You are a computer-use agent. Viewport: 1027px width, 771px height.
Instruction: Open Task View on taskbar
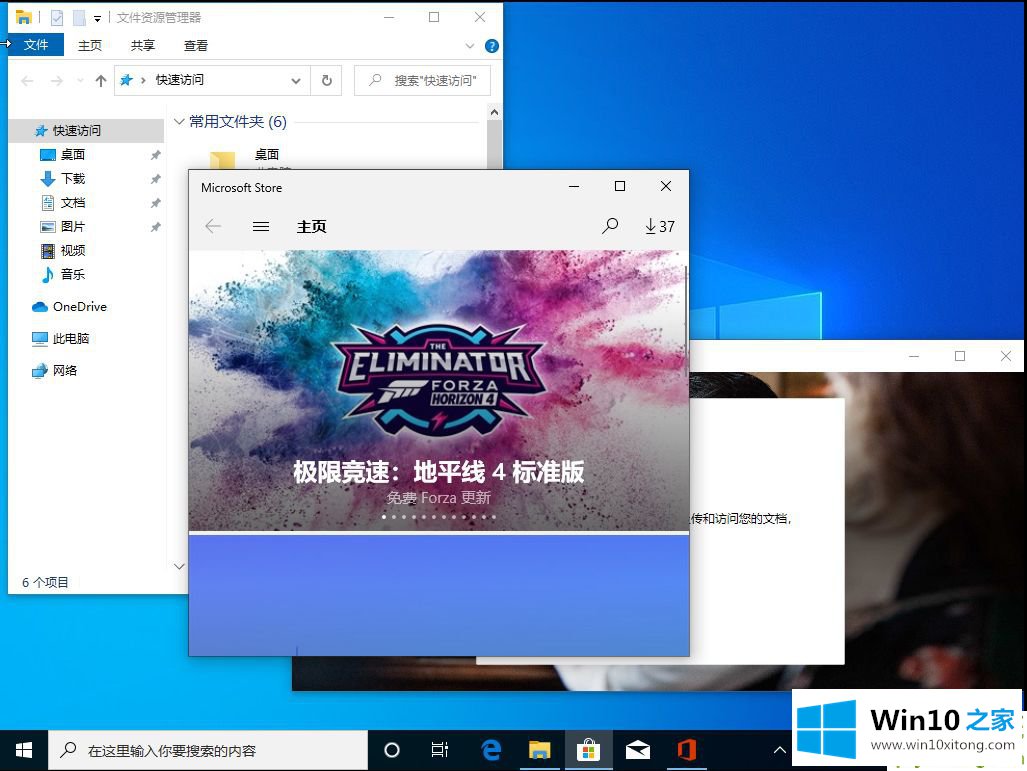click(440, 750)
